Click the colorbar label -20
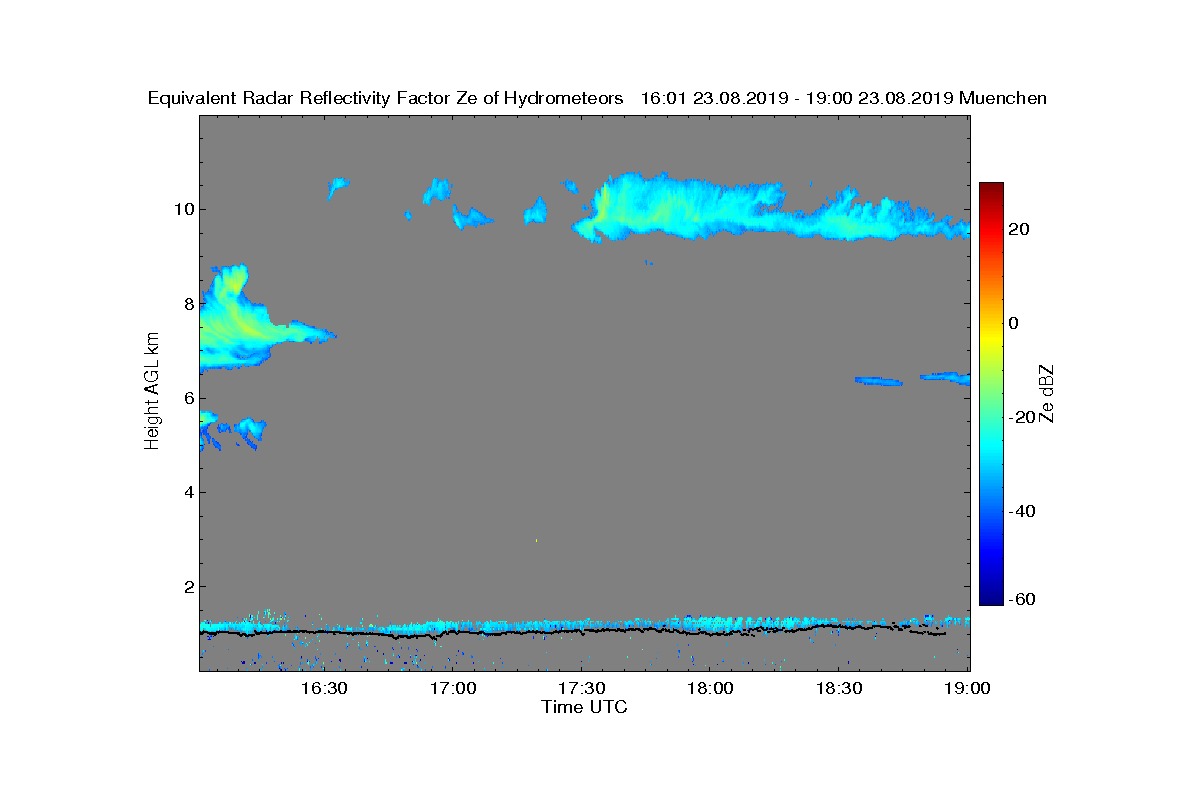This screenshot has width=1200, height=800. [1022, 417]
